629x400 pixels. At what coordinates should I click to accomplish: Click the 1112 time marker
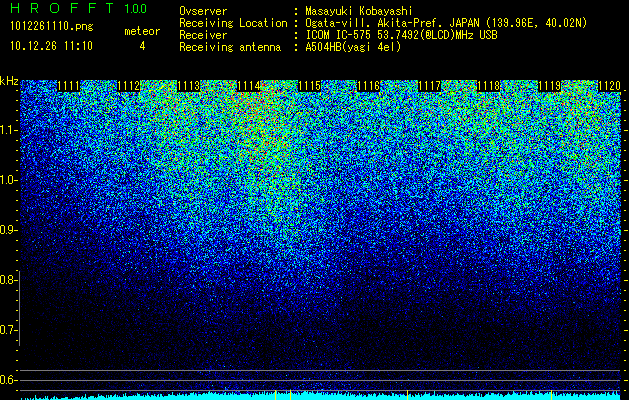coord(129,86)
